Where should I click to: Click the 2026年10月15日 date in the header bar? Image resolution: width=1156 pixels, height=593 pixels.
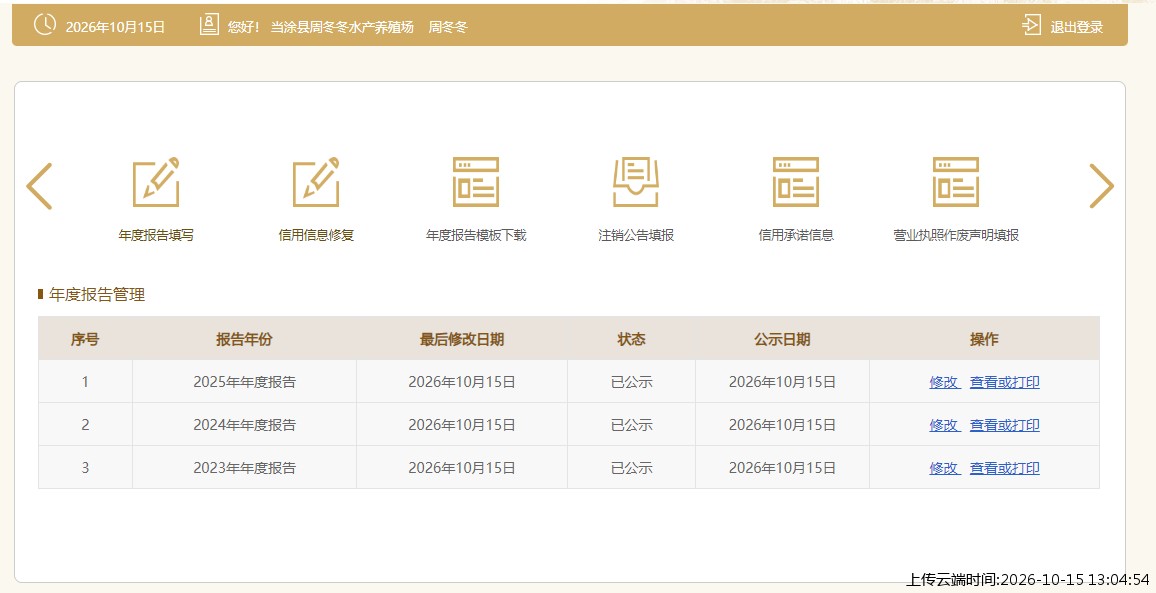click(x=115, y=27)
